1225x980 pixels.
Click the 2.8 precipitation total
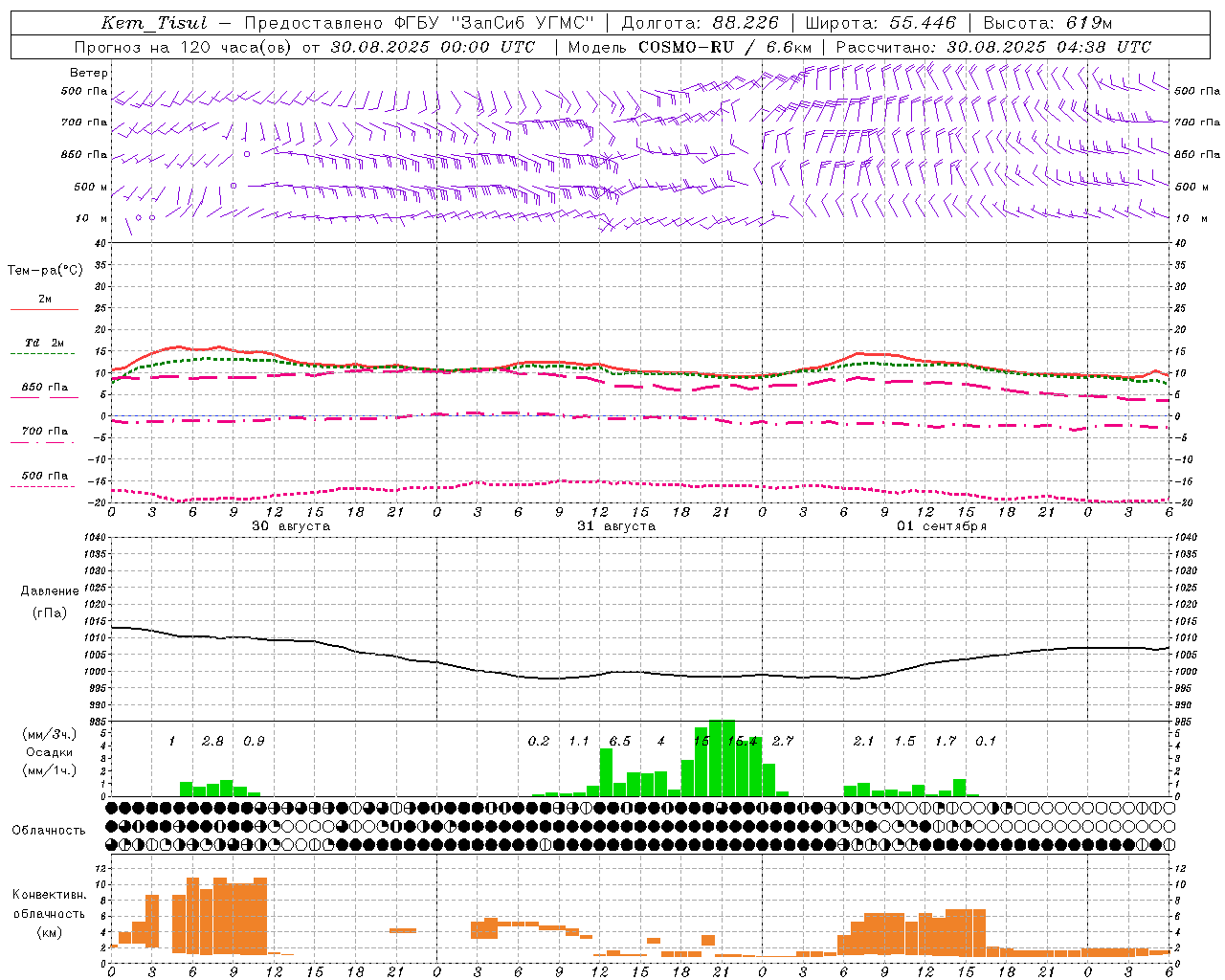click(212, 742)
